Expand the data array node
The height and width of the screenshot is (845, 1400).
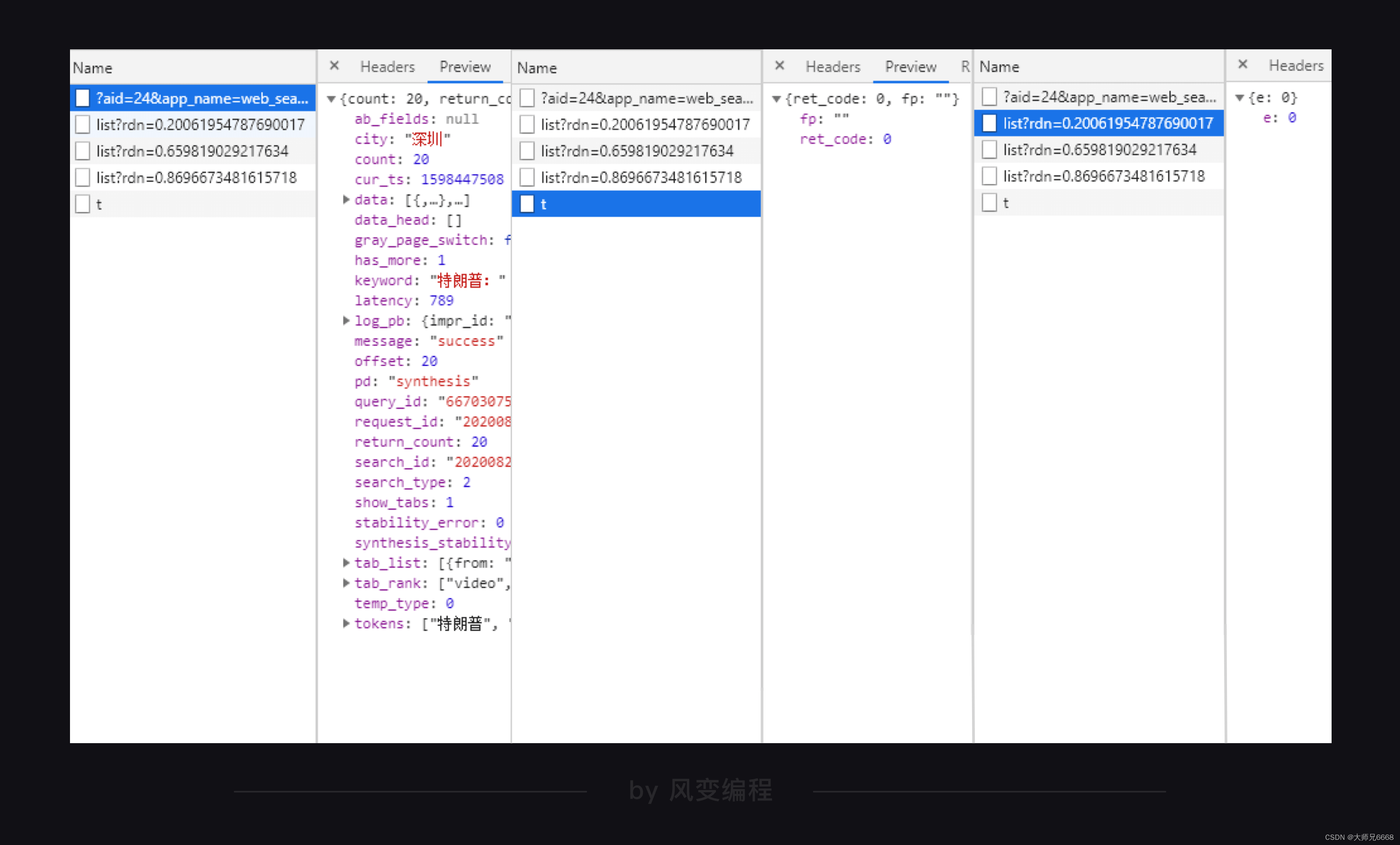pyautogui.click(x=346, y=199)
